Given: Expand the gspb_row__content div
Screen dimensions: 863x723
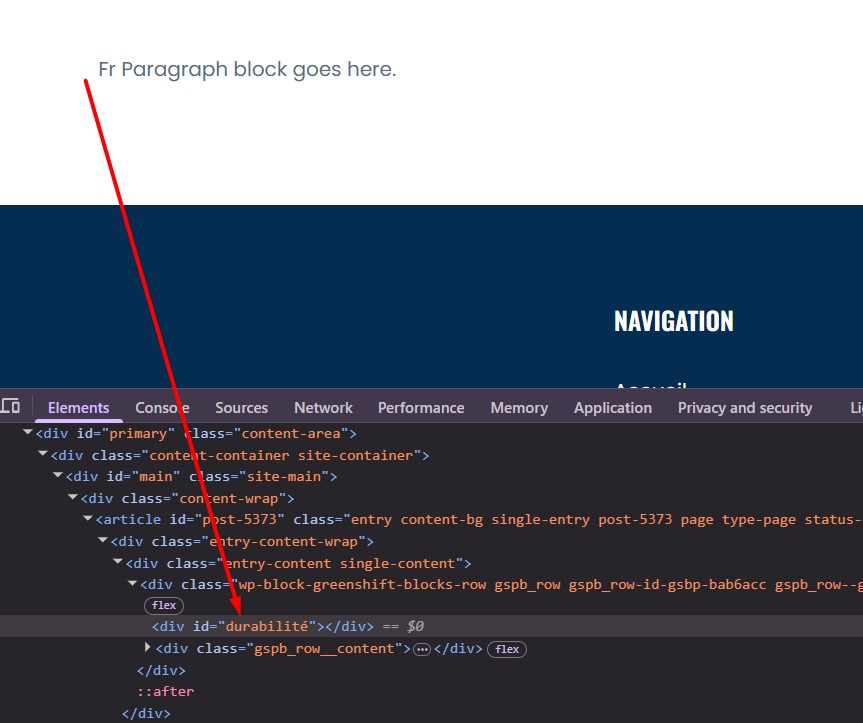Looking at the screenshot, I should click(x=147, y=647).
